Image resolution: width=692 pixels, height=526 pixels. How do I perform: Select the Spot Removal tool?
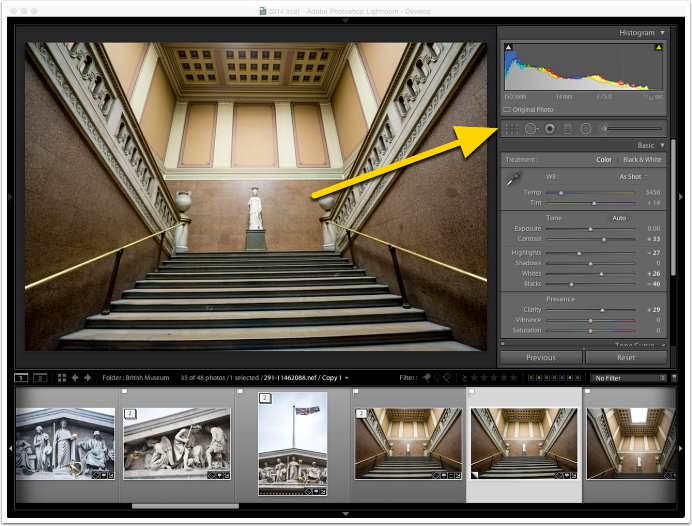[531, 129]
